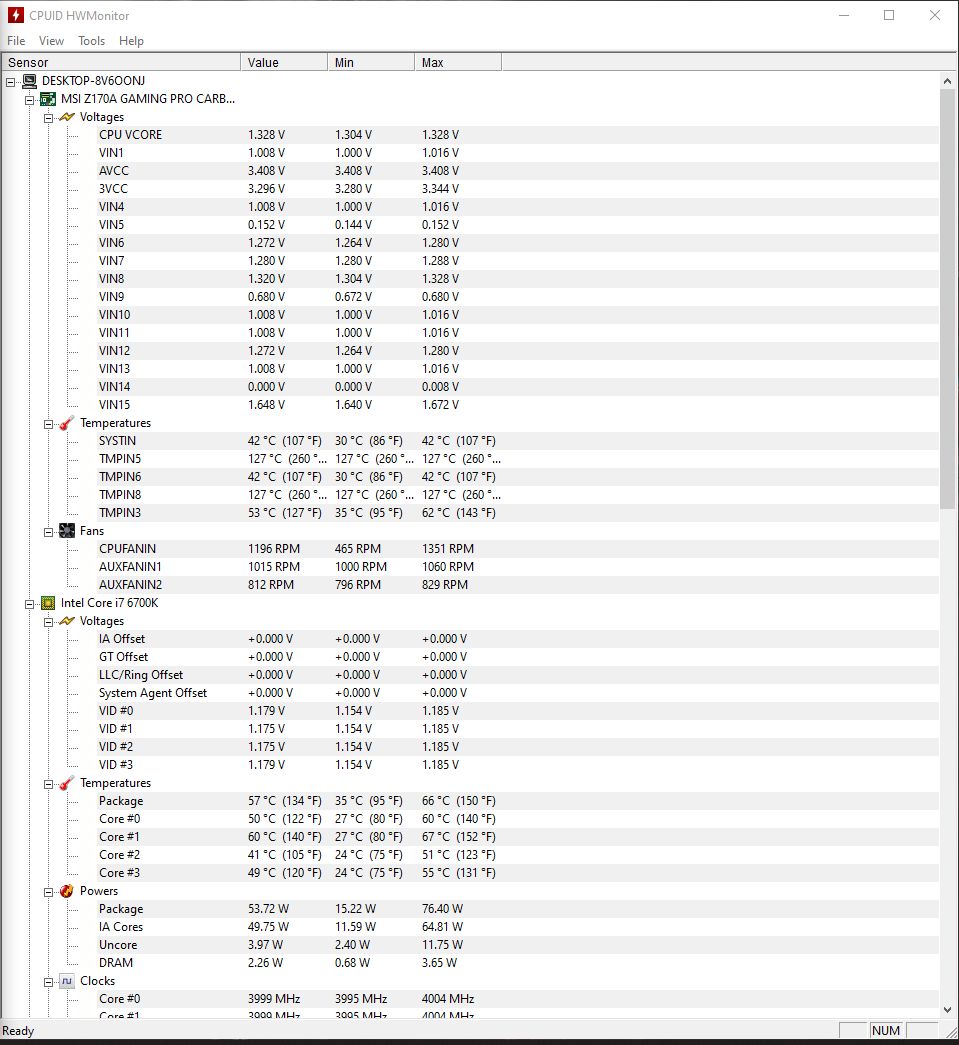Viewport: 959px width, 1045px height.
Task: Collapse the Intel Core i7 6700K node
Action: (29, 604)
